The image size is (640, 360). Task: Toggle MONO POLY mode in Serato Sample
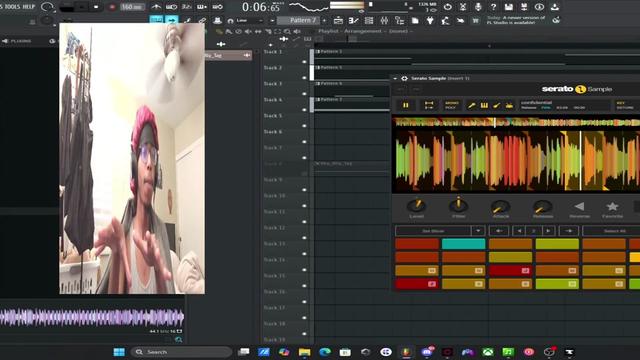pyautogui.click(x=451, y=105)
